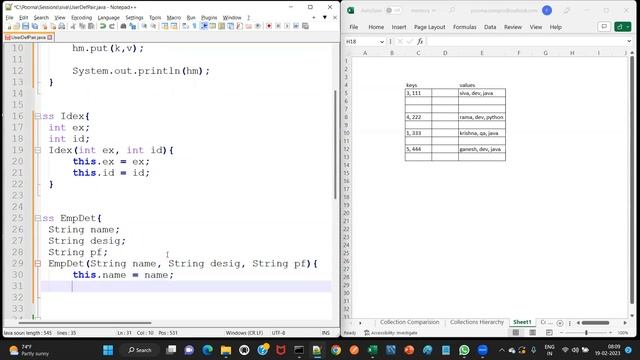Click Windows (CR LF) in Notepad++ status bar
Screen dimensions: 640x360
(x=244, y=333)
